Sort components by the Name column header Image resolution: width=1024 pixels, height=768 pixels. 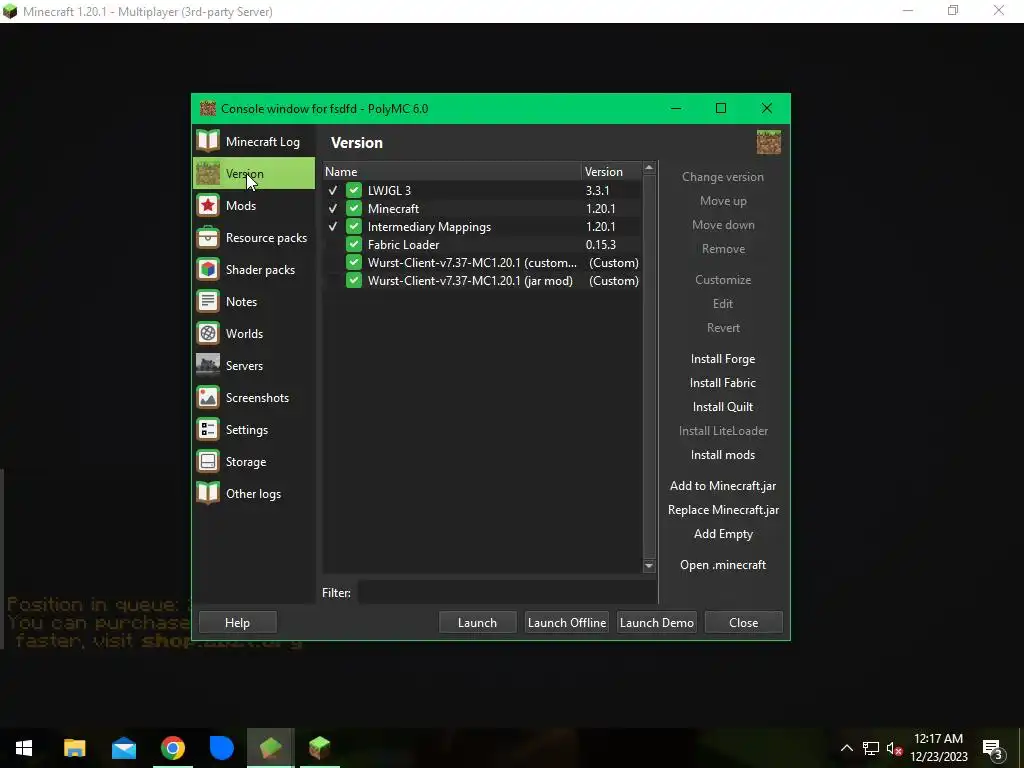click(x=451, y=171)
